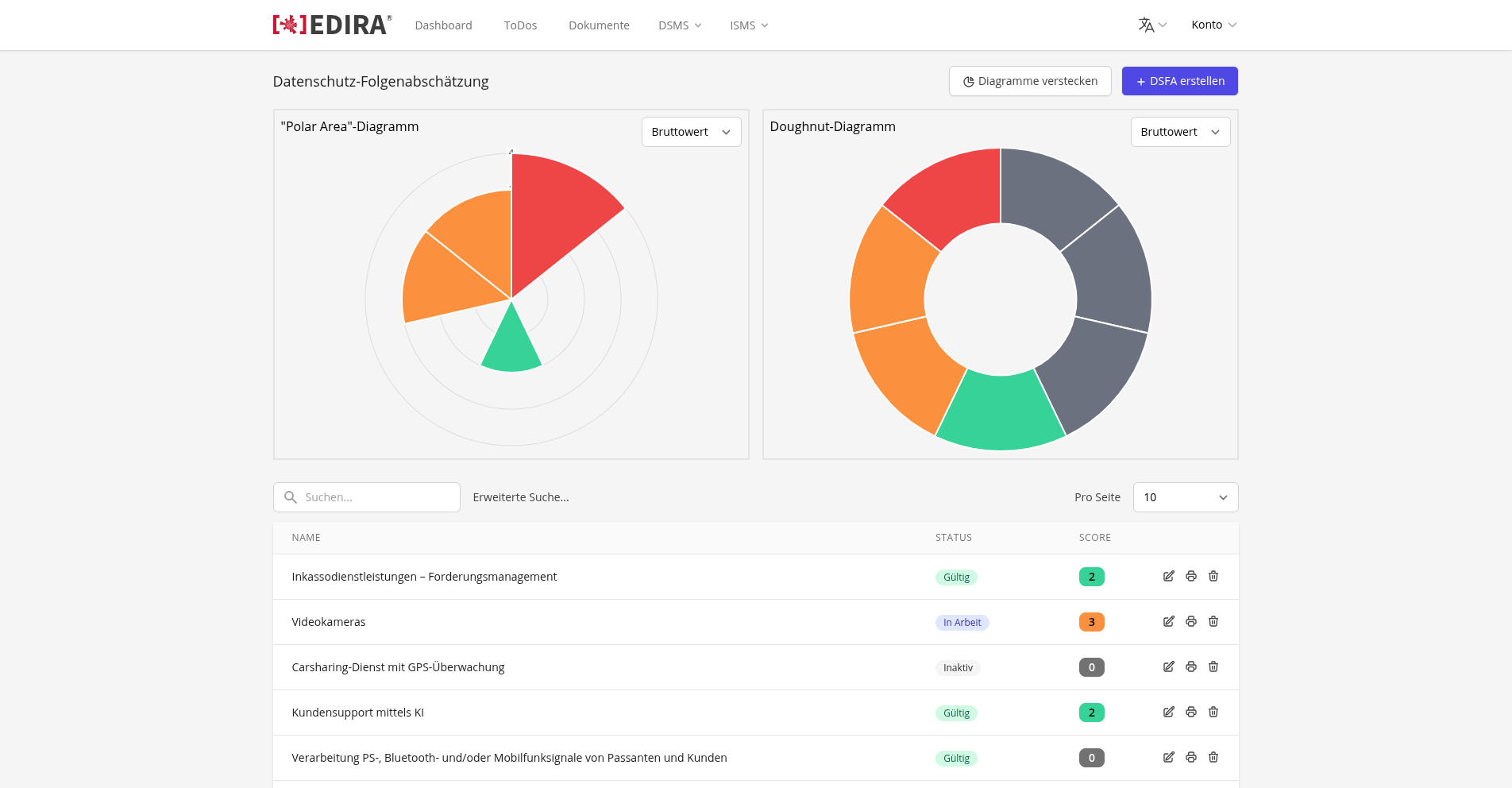Open the language translation icon menu
This screenshot has height=788, width=1512.
click(x=1152, y=25)
